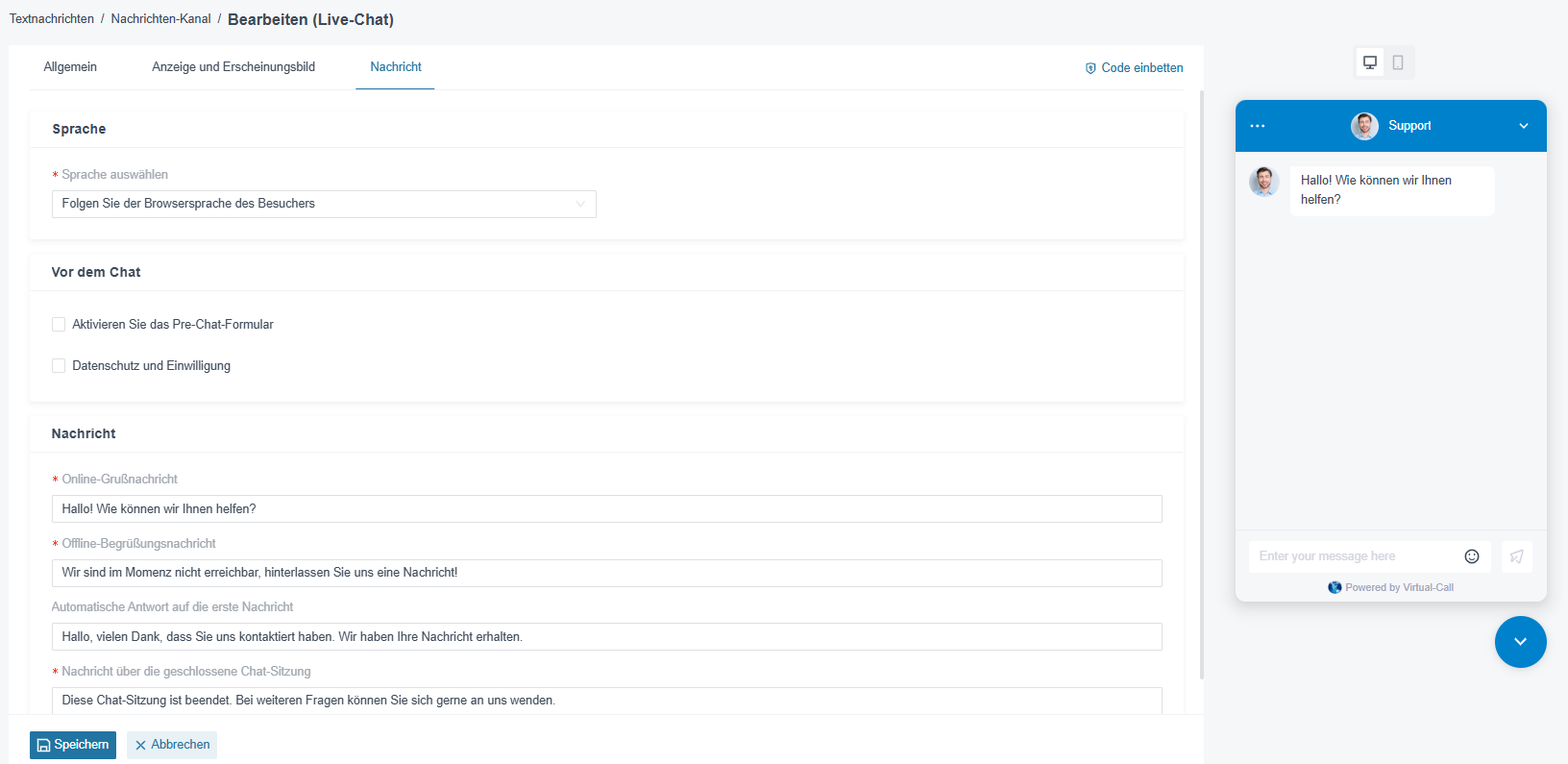Image resolution: width=1568 pixels, height=764 pixels.
Task: Select Nachricht tab
Action: pyautogui.click(x=396, y=67)
